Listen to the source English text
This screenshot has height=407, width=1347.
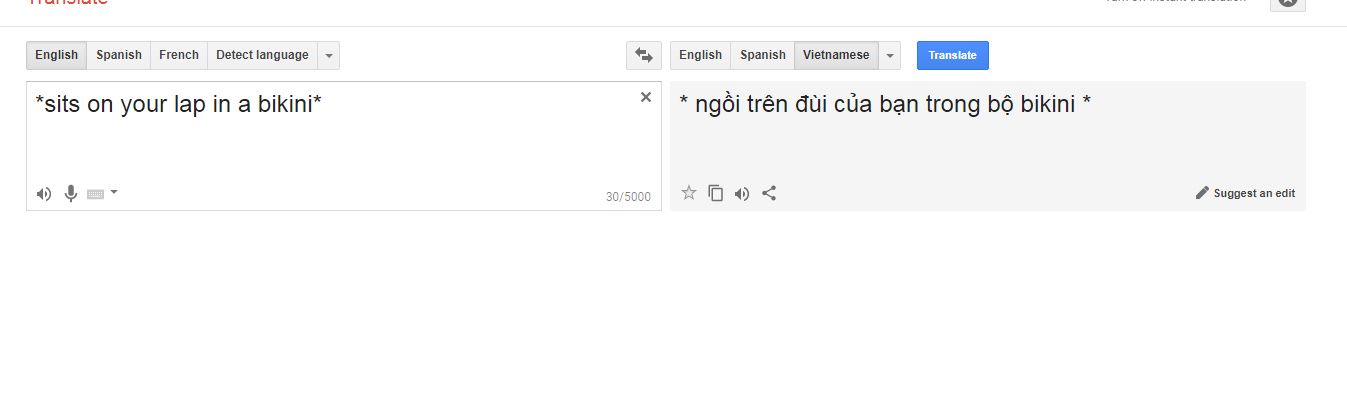coord(43,194)
